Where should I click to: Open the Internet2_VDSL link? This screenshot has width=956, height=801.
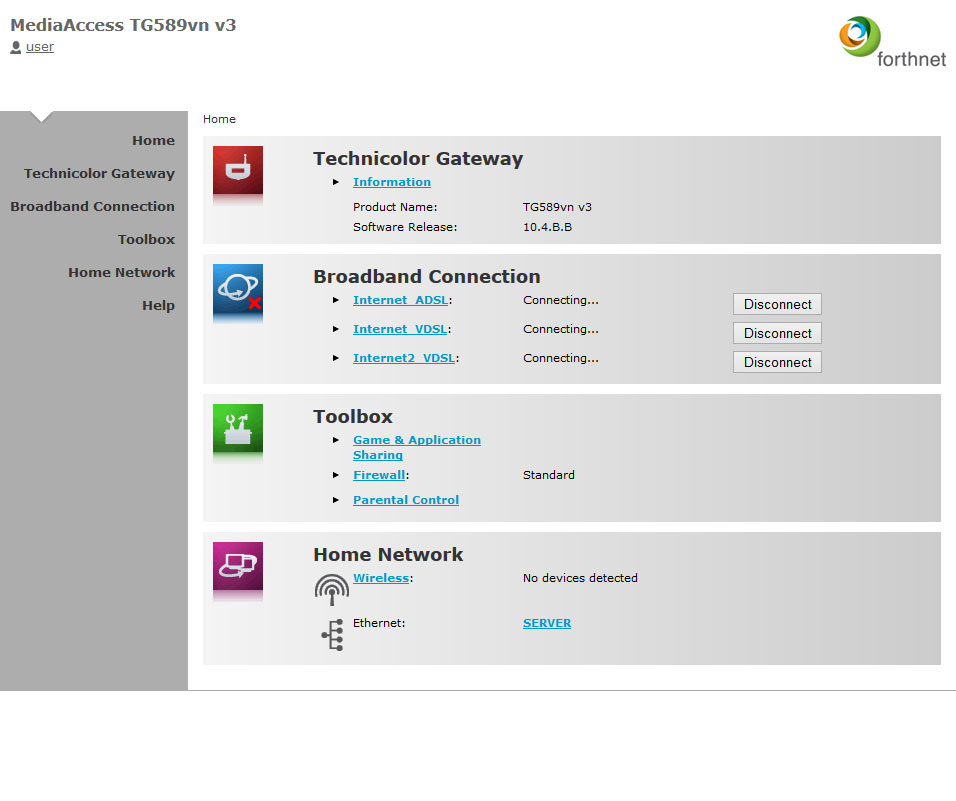coord(404,358)
